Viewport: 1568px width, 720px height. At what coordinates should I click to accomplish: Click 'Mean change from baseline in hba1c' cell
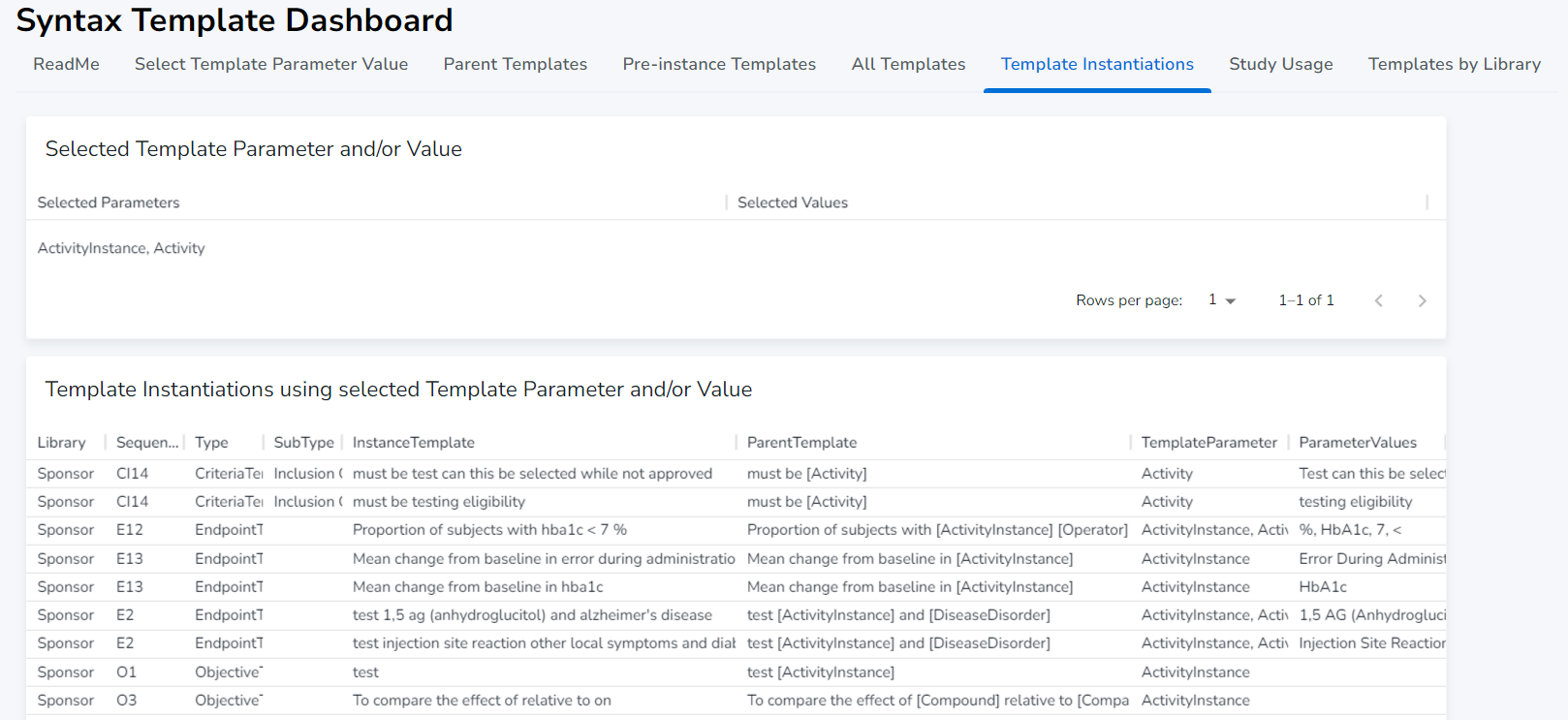point(478,587)
